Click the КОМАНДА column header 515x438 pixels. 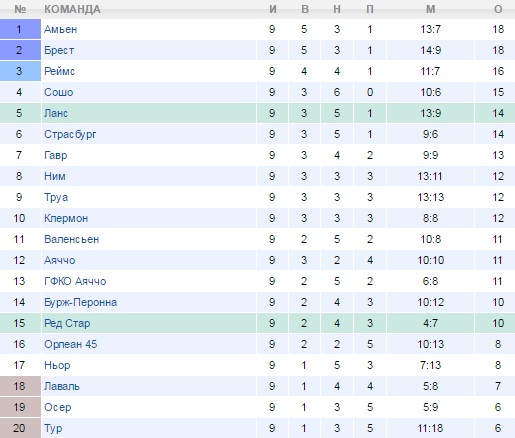[72, 9]
